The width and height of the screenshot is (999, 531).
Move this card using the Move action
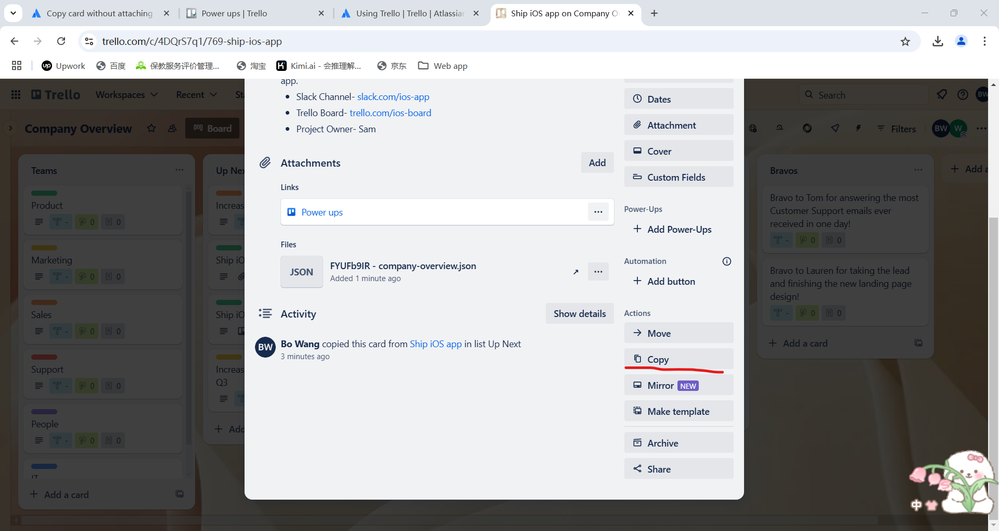(679, 333)
